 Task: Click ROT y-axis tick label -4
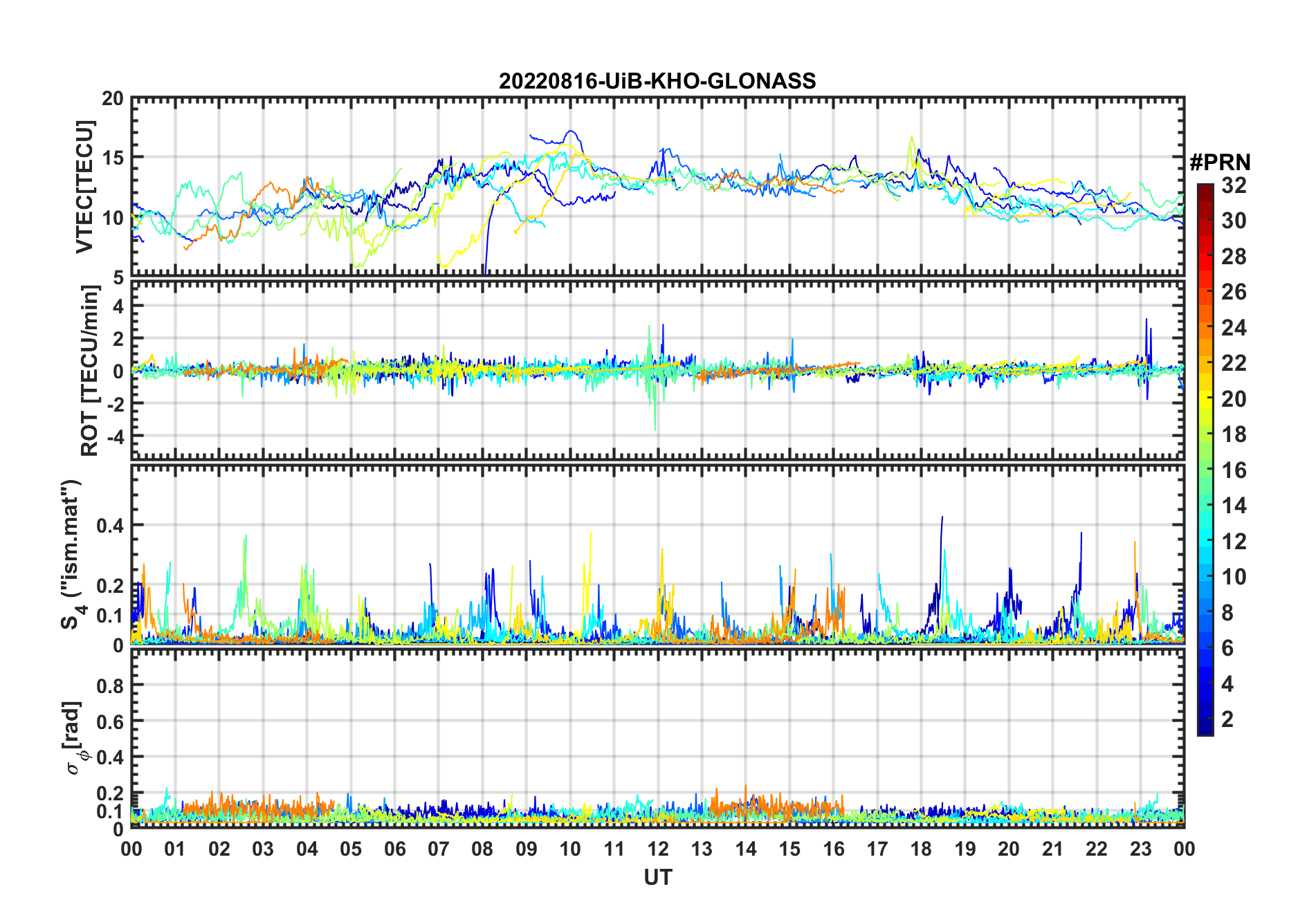(115, 436)
